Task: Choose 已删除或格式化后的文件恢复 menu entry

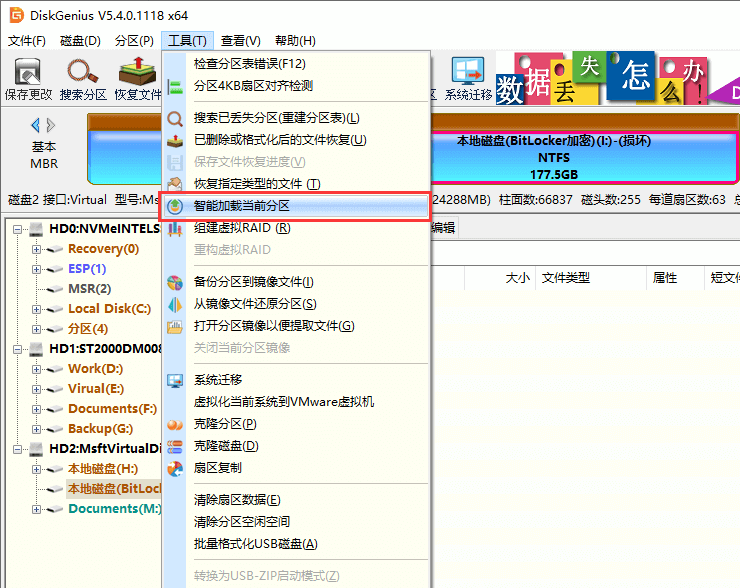Action: 295,140
